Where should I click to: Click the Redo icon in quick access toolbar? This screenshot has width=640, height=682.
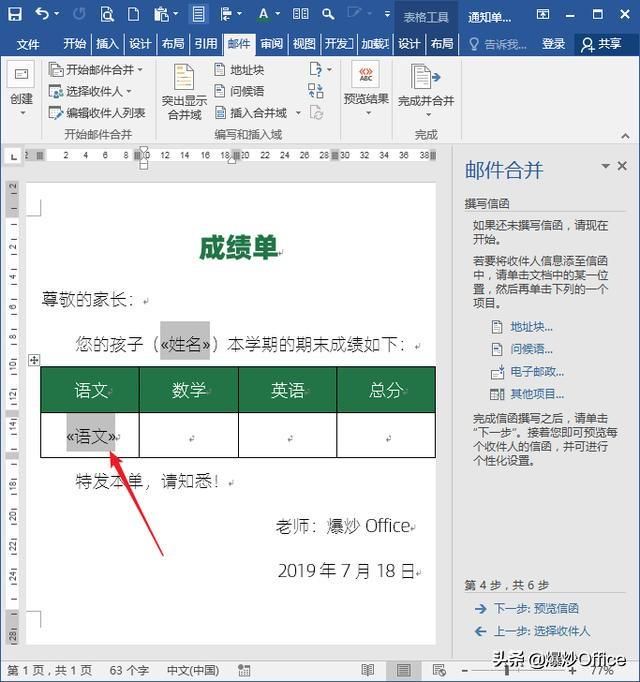79,14
